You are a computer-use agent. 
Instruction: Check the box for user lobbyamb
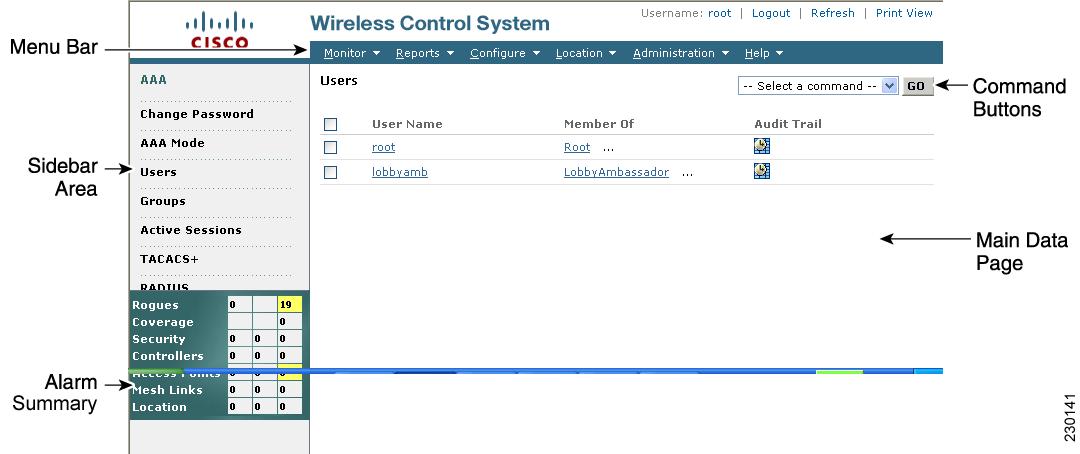pyautogui.click(x=331, y=172)
